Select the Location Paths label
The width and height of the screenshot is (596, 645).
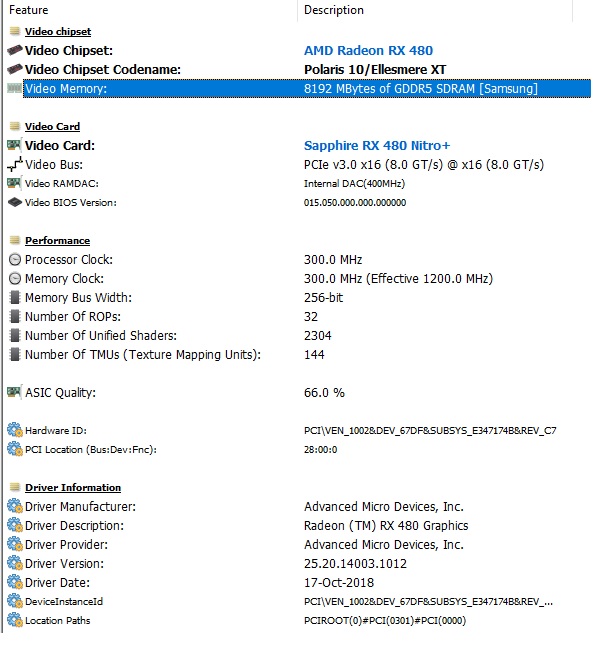57,620
